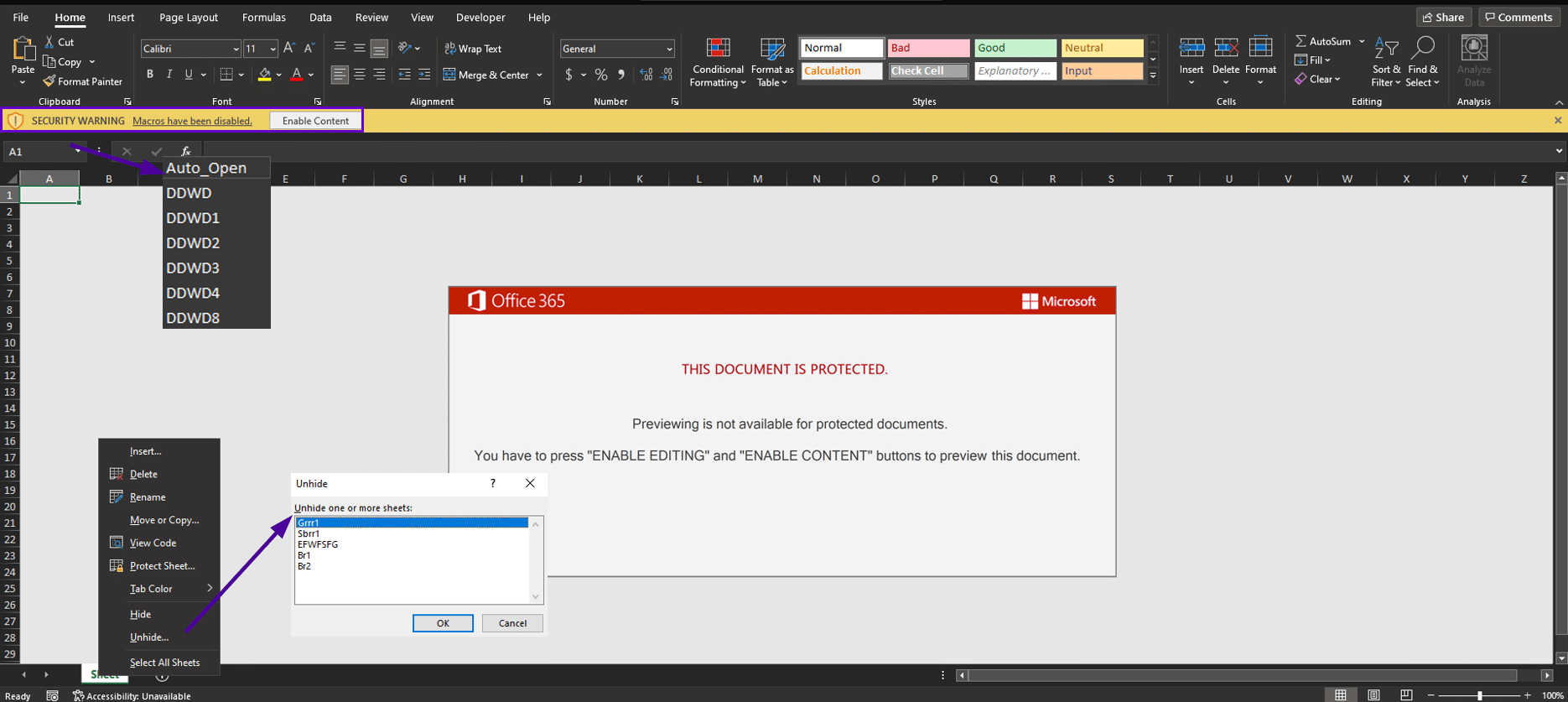Expand the cell Styles gallery
1568x702 pixels.
click(x=1153, y=76)
